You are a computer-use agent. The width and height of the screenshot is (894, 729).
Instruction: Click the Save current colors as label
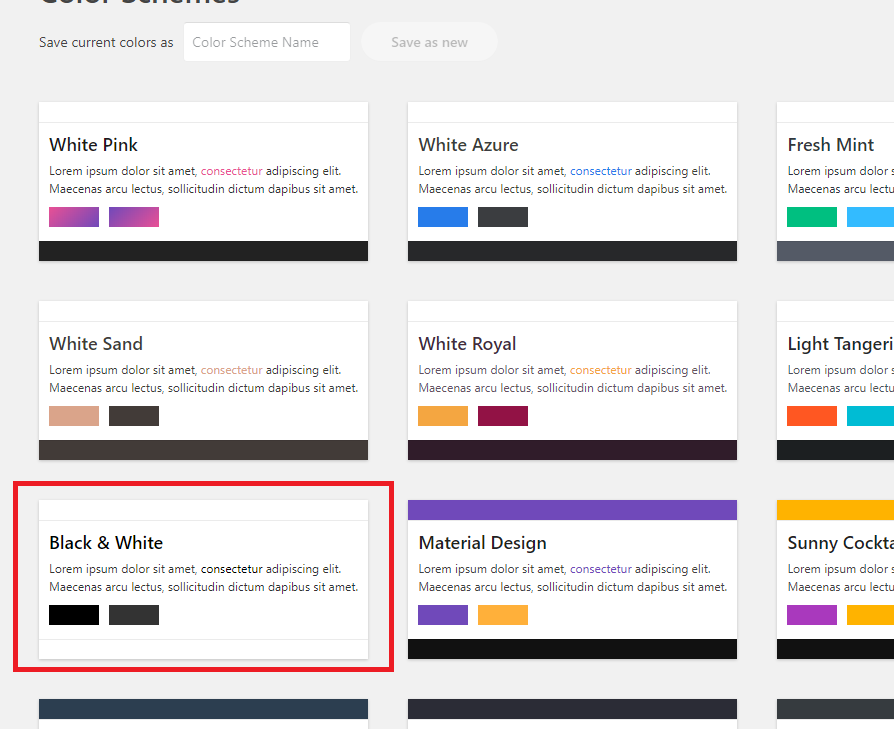[106, 42]
